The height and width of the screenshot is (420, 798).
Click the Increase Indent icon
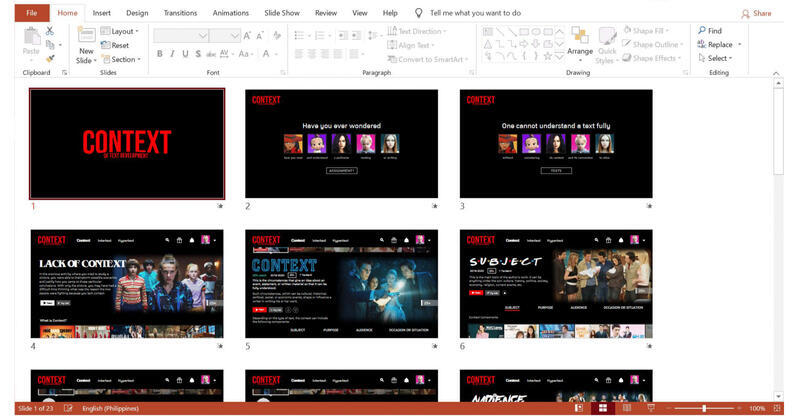pos(356,35)
